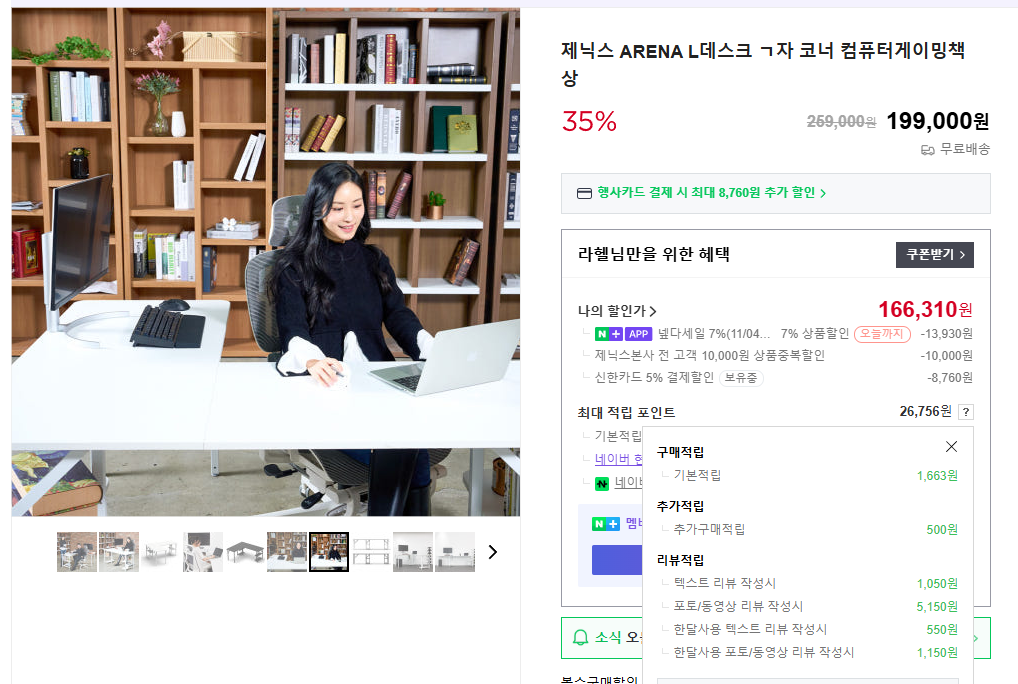Open 행사카드 결제 시 최대 8,760원 추가 할인 link
This screenshot has height=684, width=1018.
point(711,193)
